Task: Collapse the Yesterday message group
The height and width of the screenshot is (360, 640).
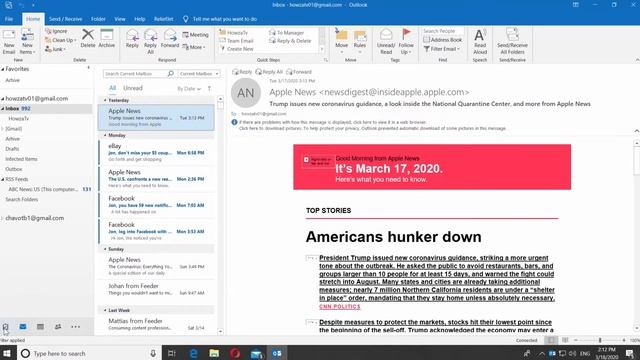Action: click(105, 100)
